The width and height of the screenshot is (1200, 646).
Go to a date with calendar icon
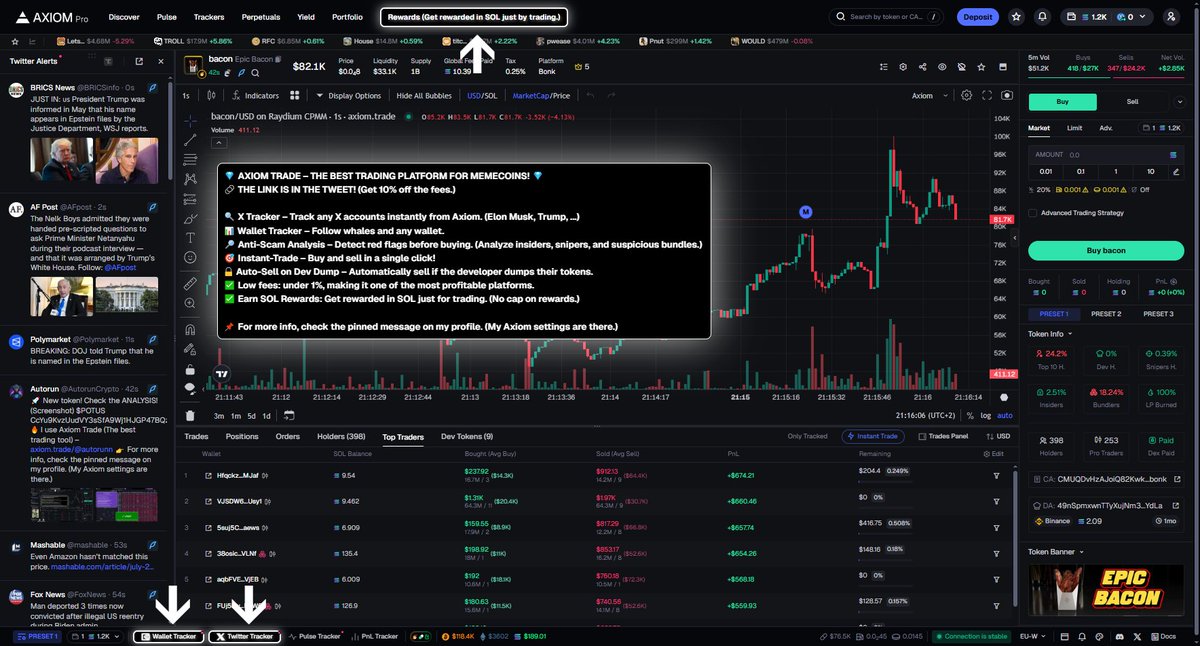(289, 415)
